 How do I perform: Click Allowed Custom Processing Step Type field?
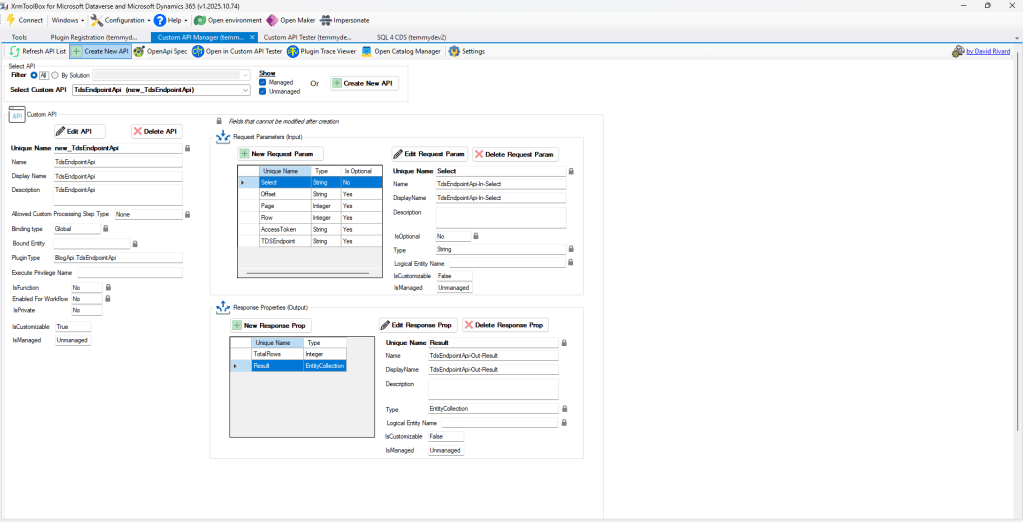pos(148,214)
